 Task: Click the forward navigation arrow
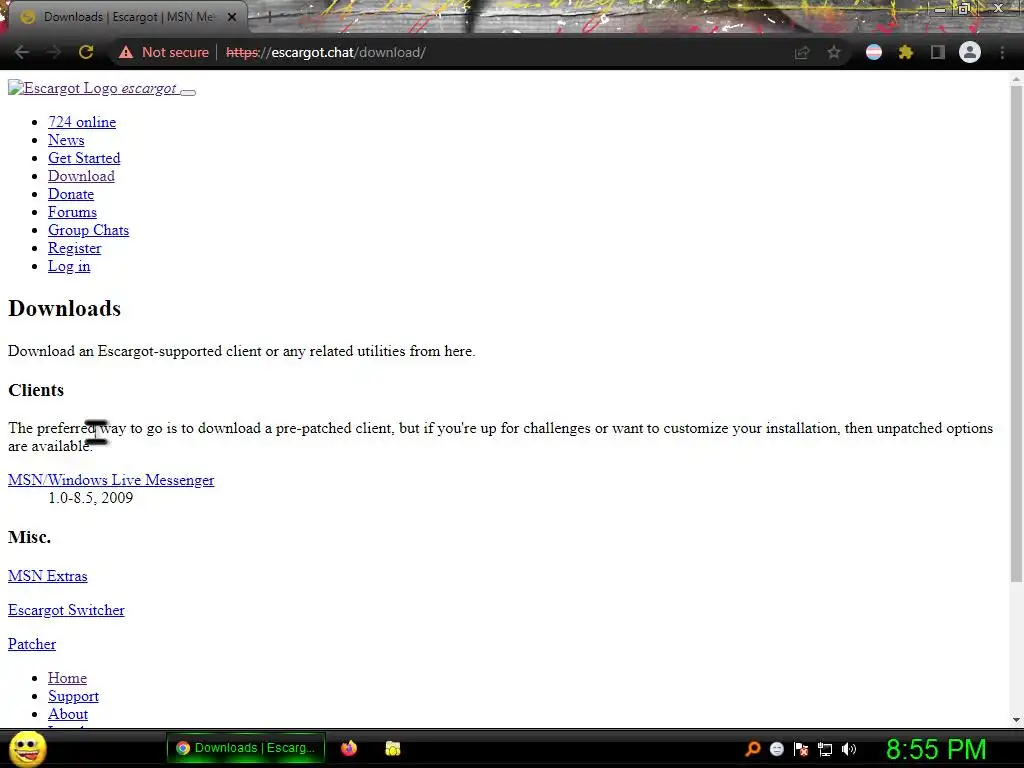click(54, 52)
